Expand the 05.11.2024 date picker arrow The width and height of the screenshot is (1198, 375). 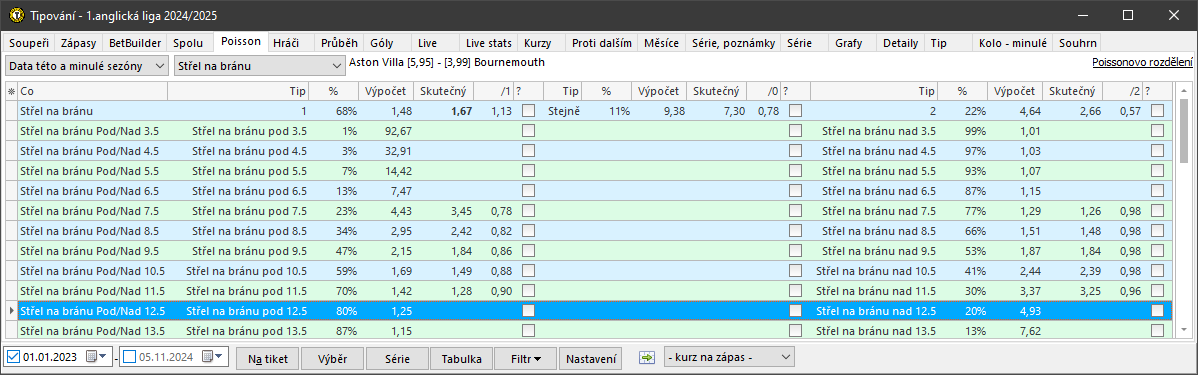(219, 357)
